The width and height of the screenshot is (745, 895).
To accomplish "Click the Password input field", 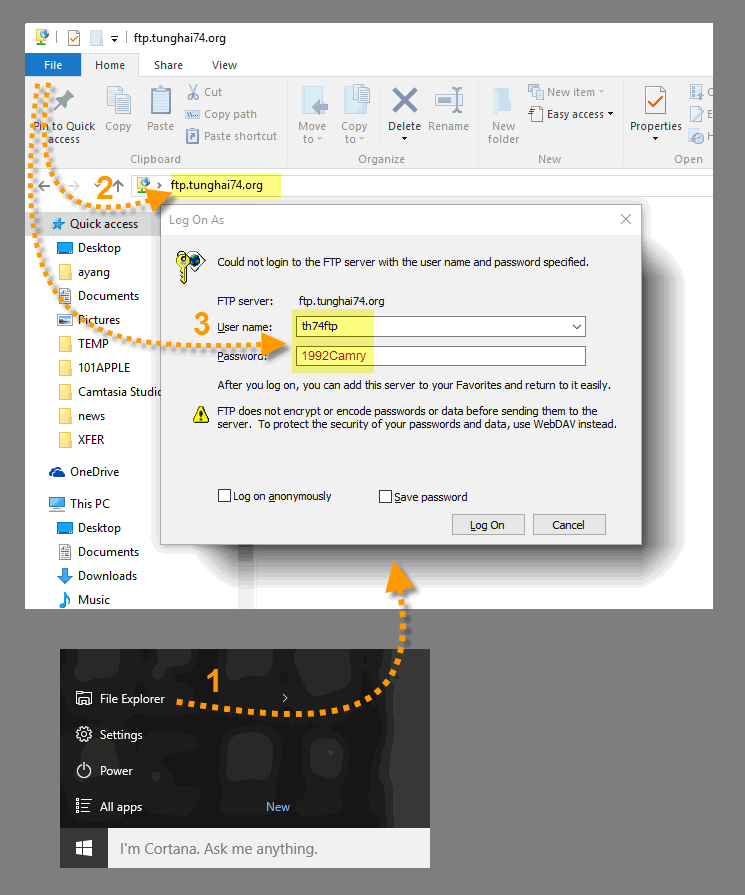I will click(x=441, y=356).
